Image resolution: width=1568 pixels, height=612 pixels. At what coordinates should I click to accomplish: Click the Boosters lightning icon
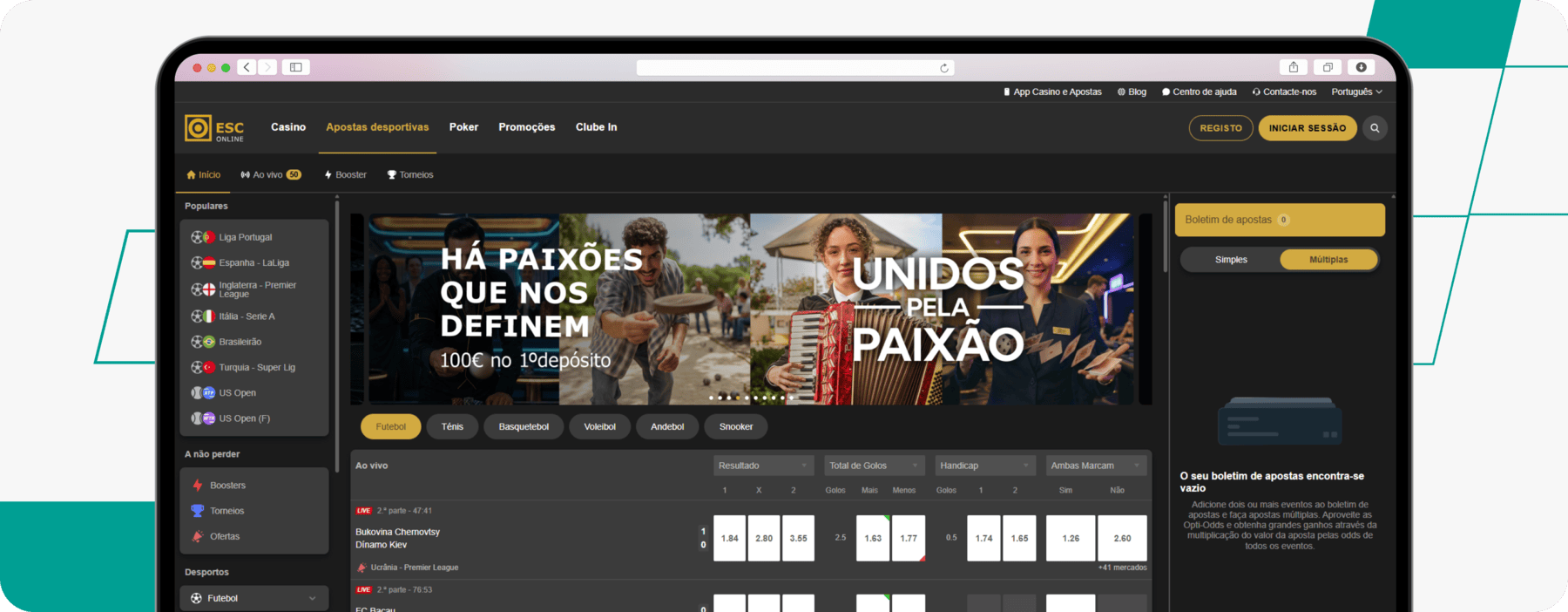tap(198, 486)
